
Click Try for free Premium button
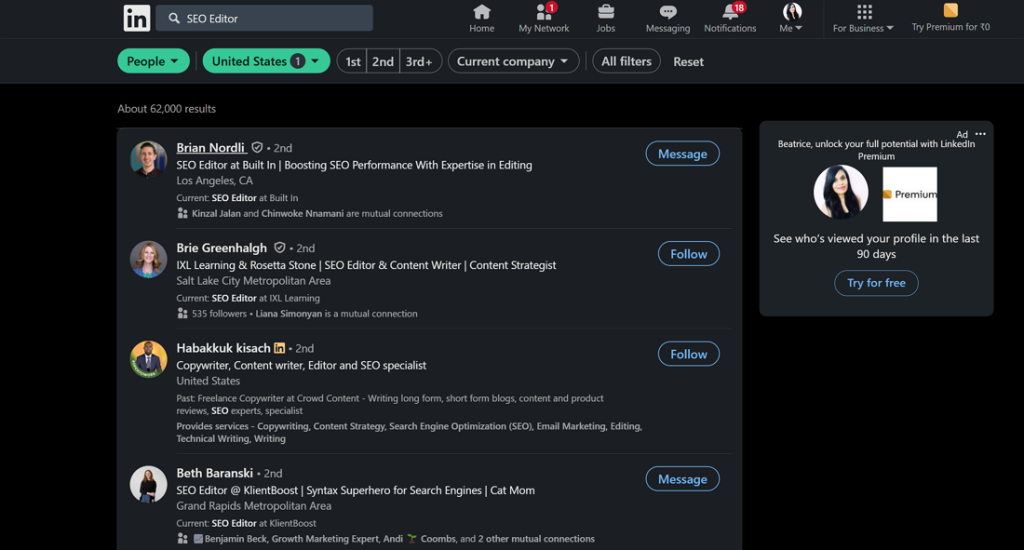point(876,283)
